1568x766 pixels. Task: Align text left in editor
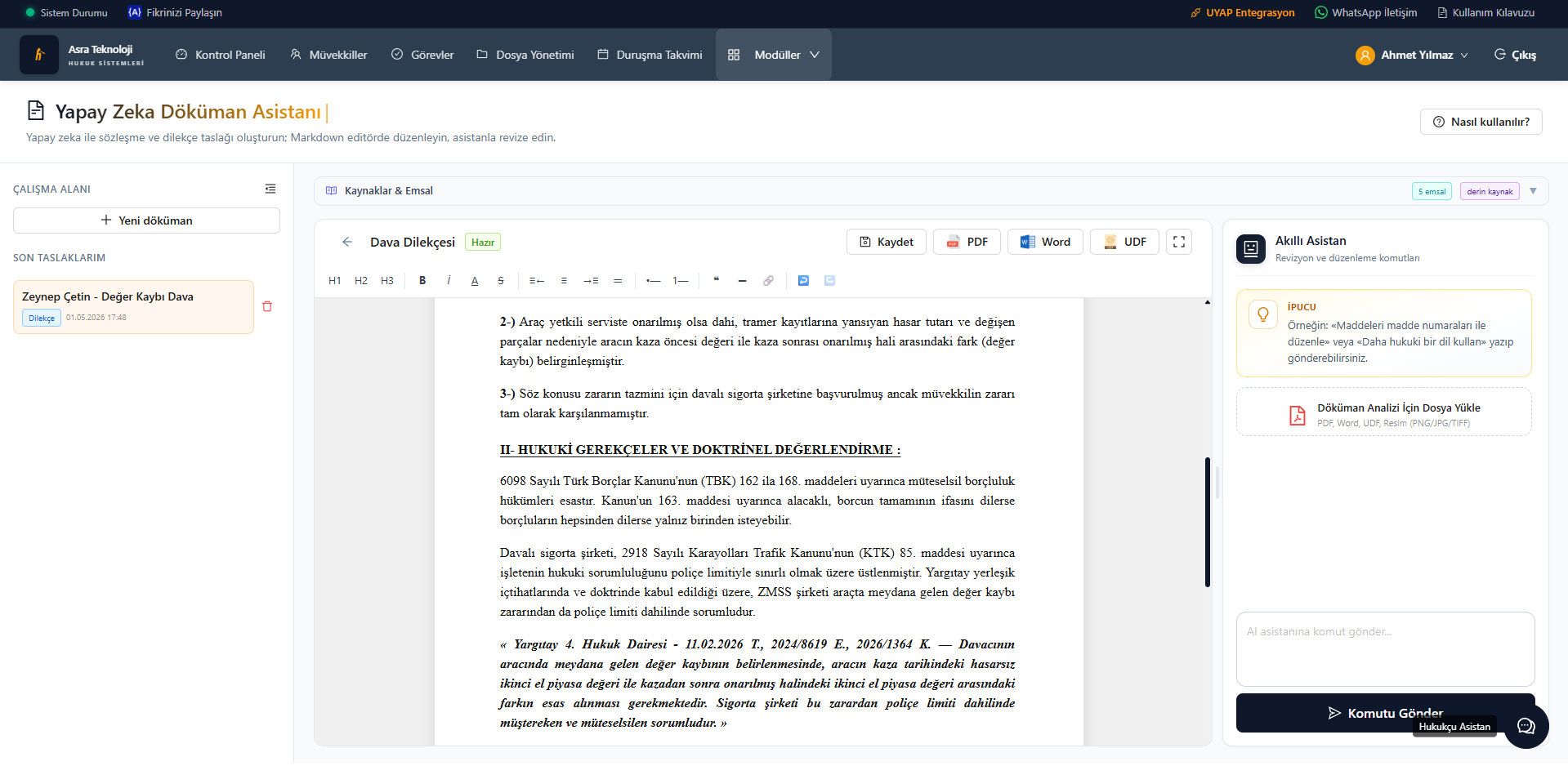pyautogui.click(x=537, y=281)
